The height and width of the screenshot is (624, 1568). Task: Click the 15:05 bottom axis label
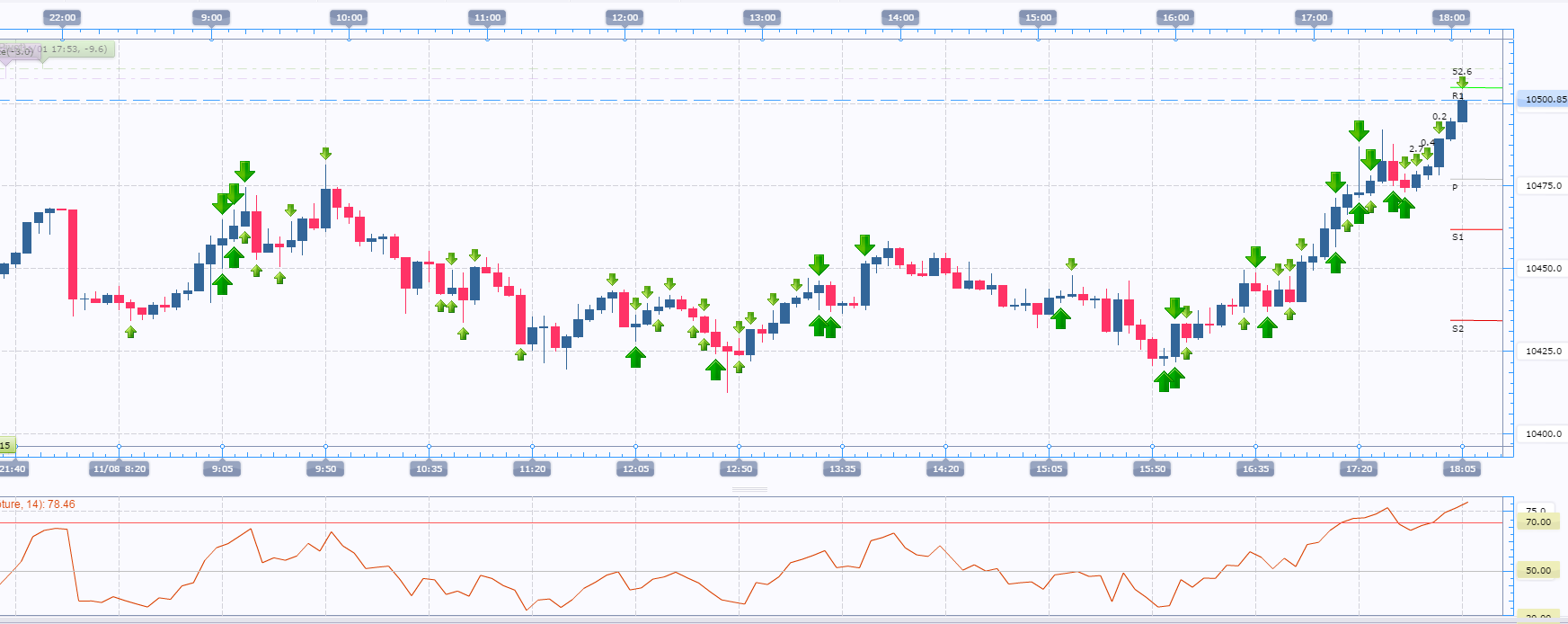pos(1049,468)
